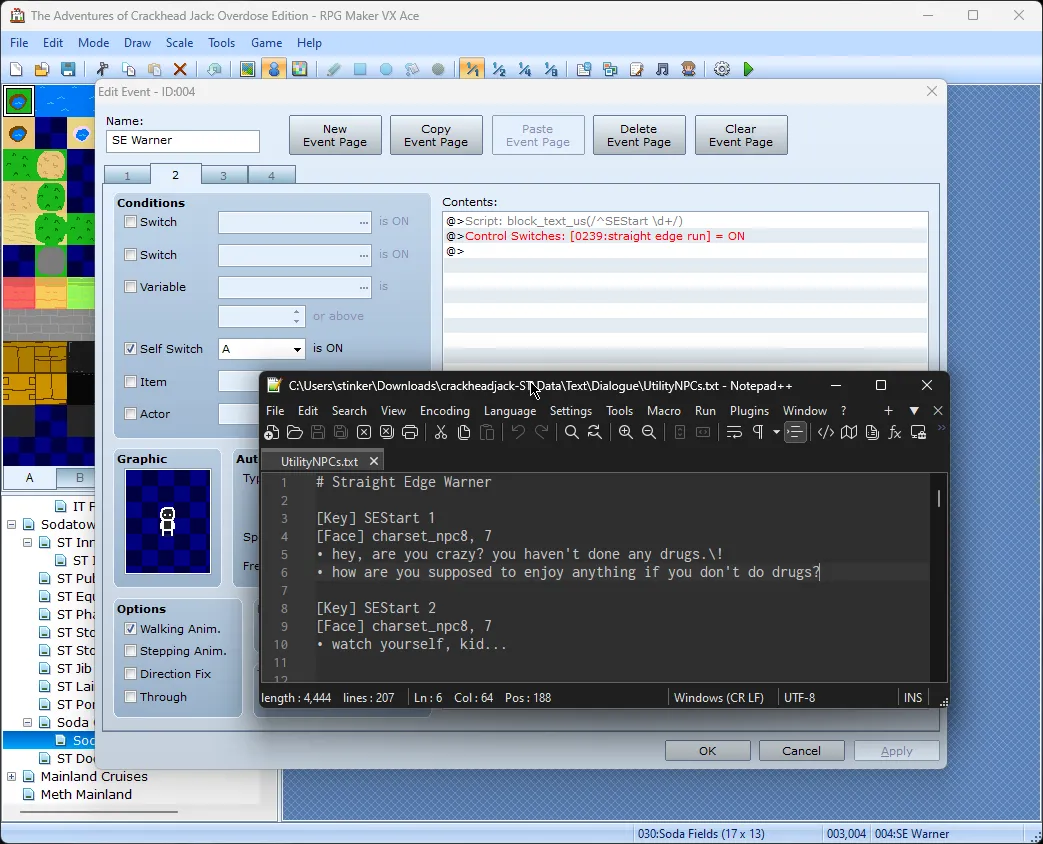Click the Copy Event Page button

436,135
